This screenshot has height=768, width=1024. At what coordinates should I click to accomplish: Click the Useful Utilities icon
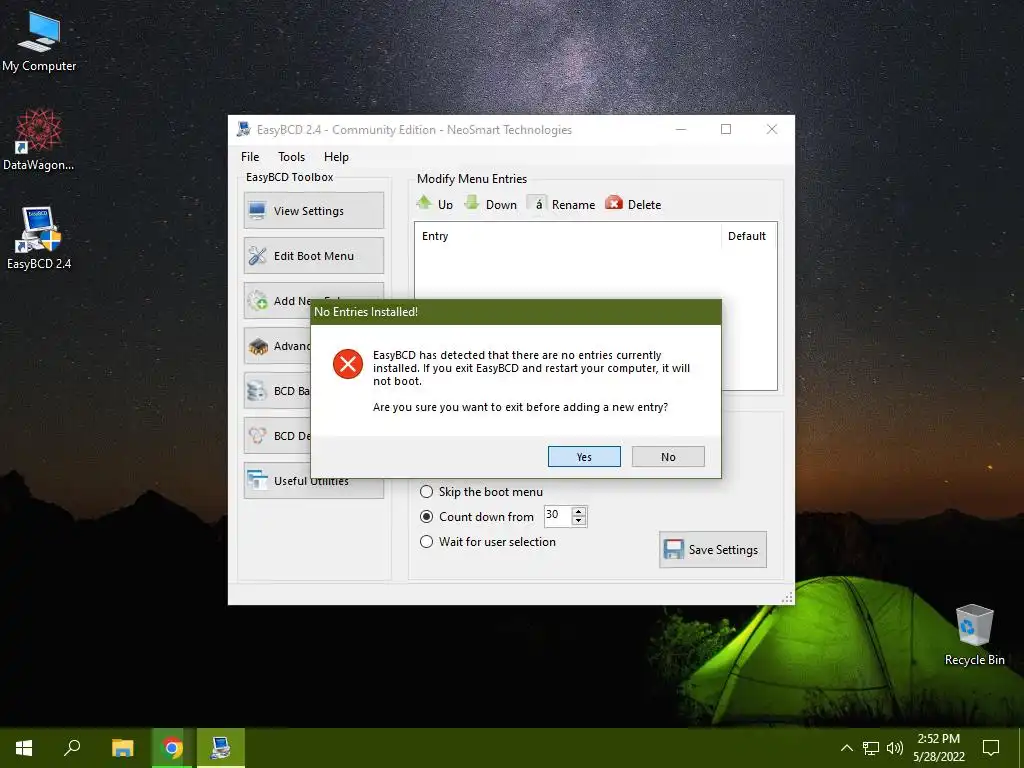[257, 480]
